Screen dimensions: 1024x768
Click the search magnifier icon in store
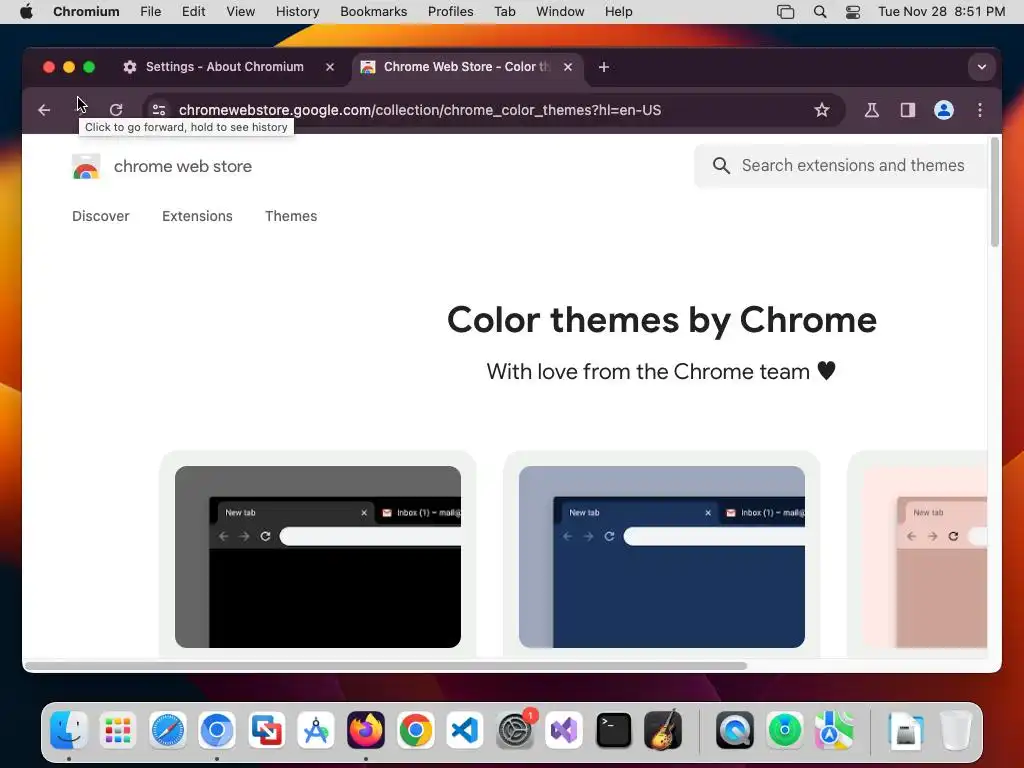click(721, 166)
